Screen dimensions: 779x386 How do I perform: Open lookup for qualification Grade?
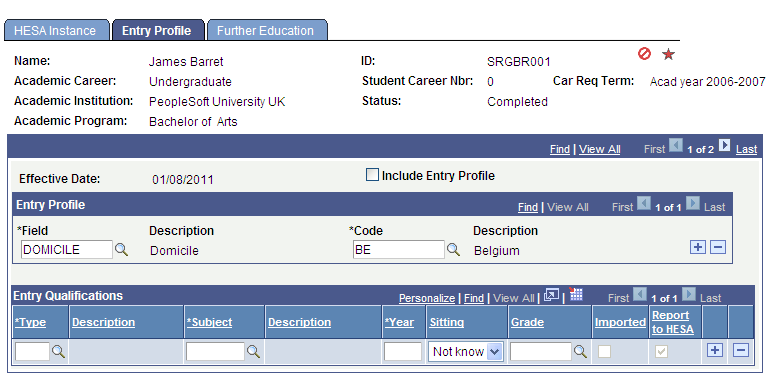click(x=580, y=352)
